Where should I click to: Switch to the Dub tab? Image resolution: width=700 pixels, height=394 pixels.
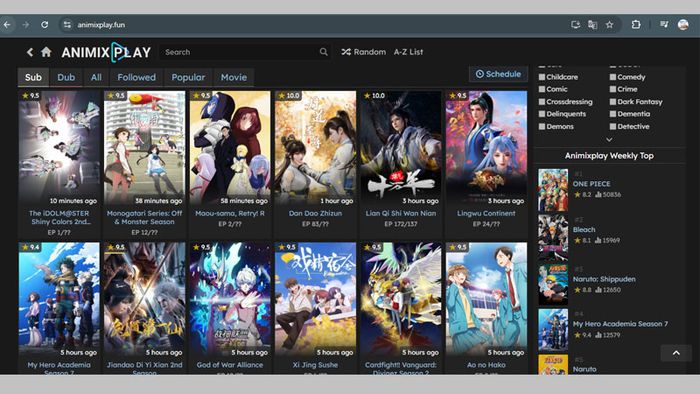tap(66, 77)
